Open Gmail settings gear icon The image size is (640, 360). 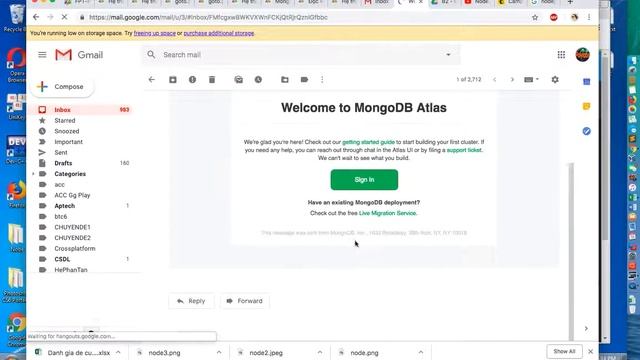[x=555, y=80]
